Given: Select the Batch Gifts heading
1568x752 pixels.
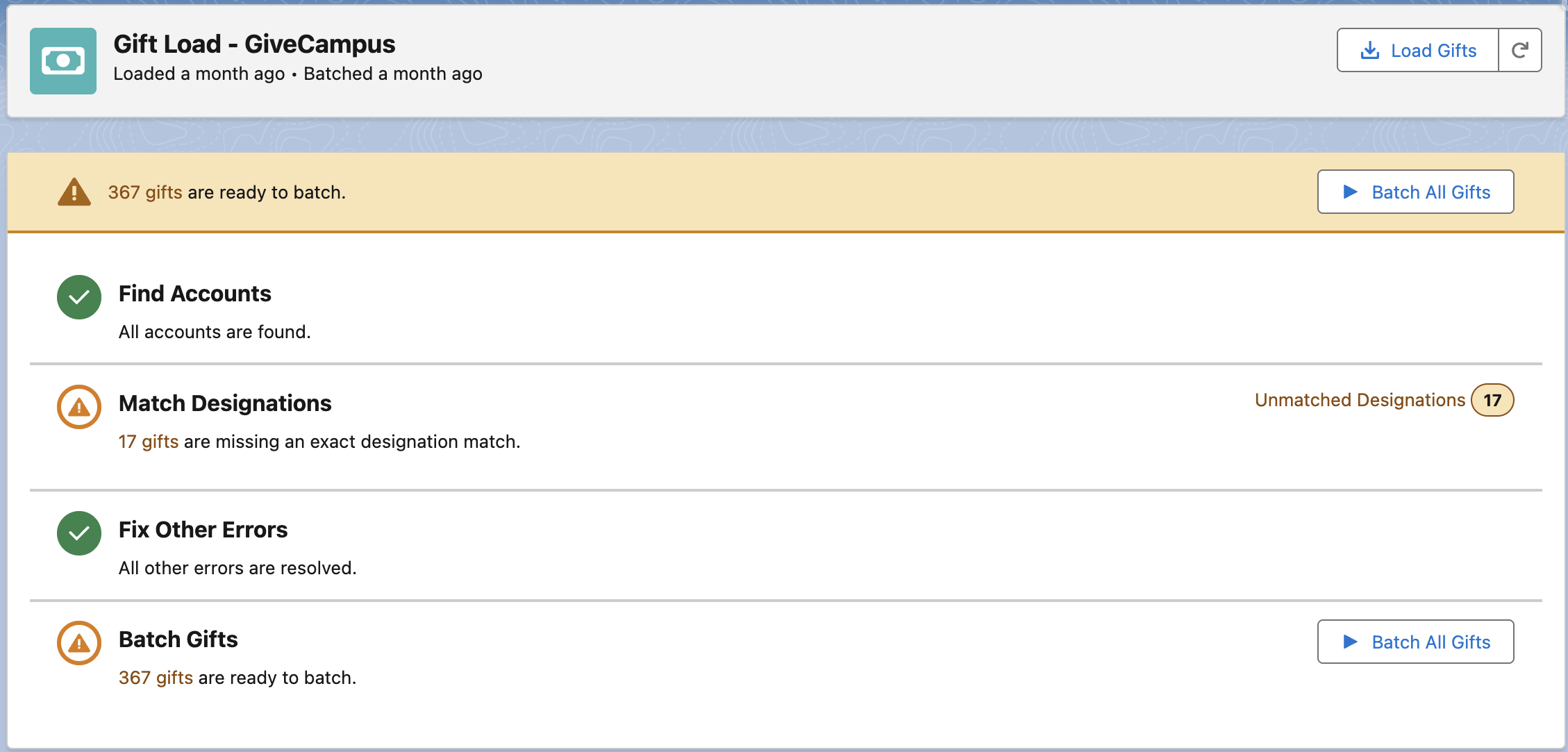Looking at the screenshot, I should (x=178, y=640).
